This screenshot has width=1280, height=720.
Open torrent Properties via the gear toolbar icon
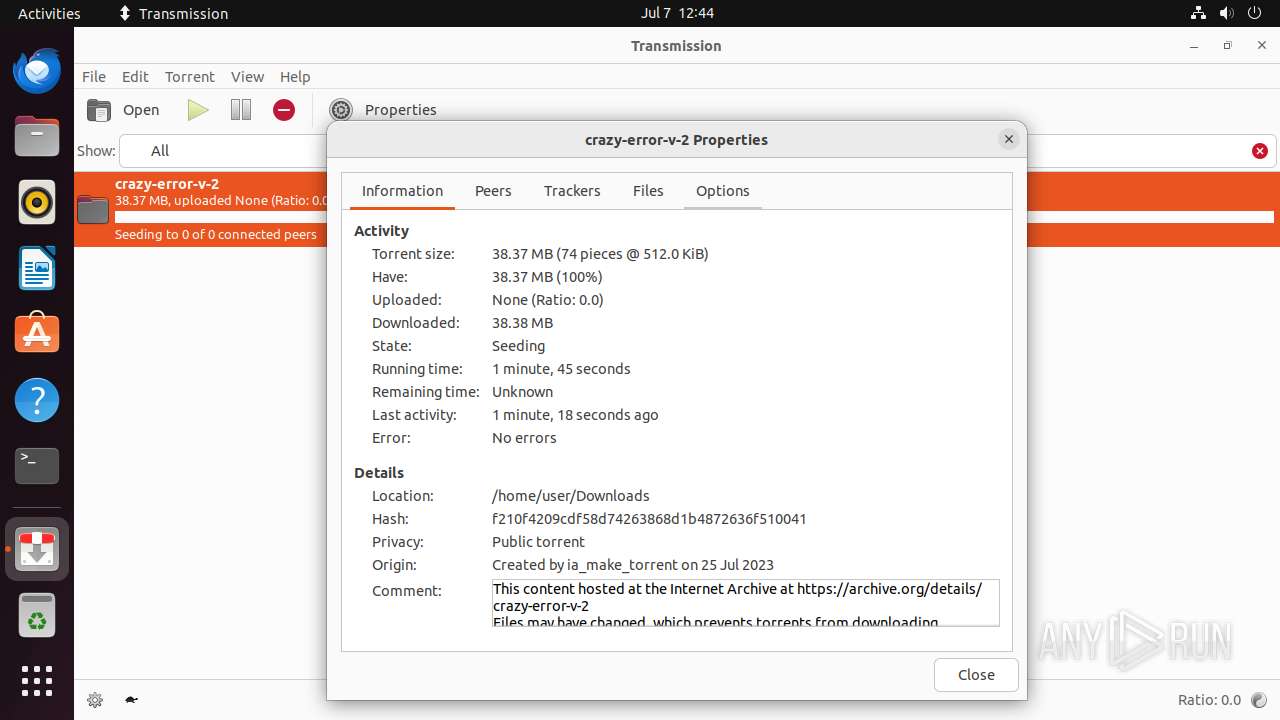tap(341, 110)
